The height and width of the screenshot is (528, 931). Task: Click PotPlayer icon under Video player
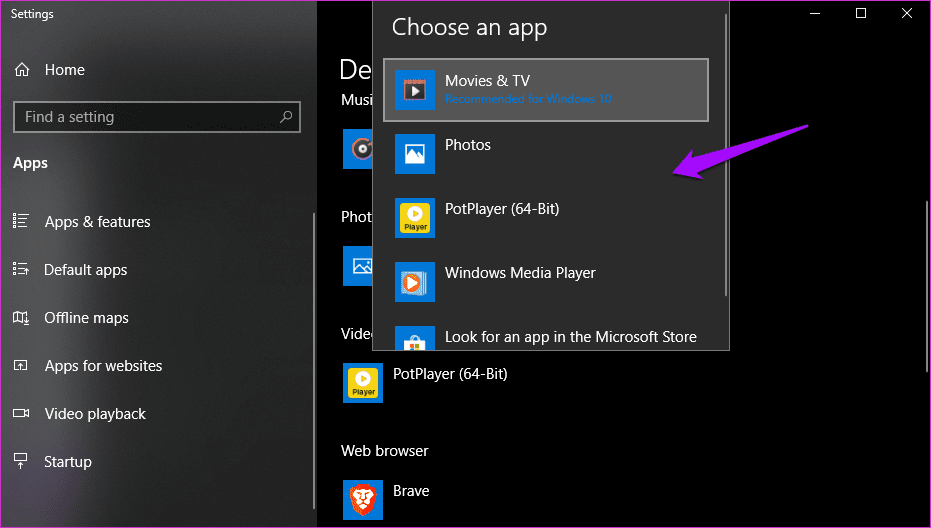pos(363,383)
